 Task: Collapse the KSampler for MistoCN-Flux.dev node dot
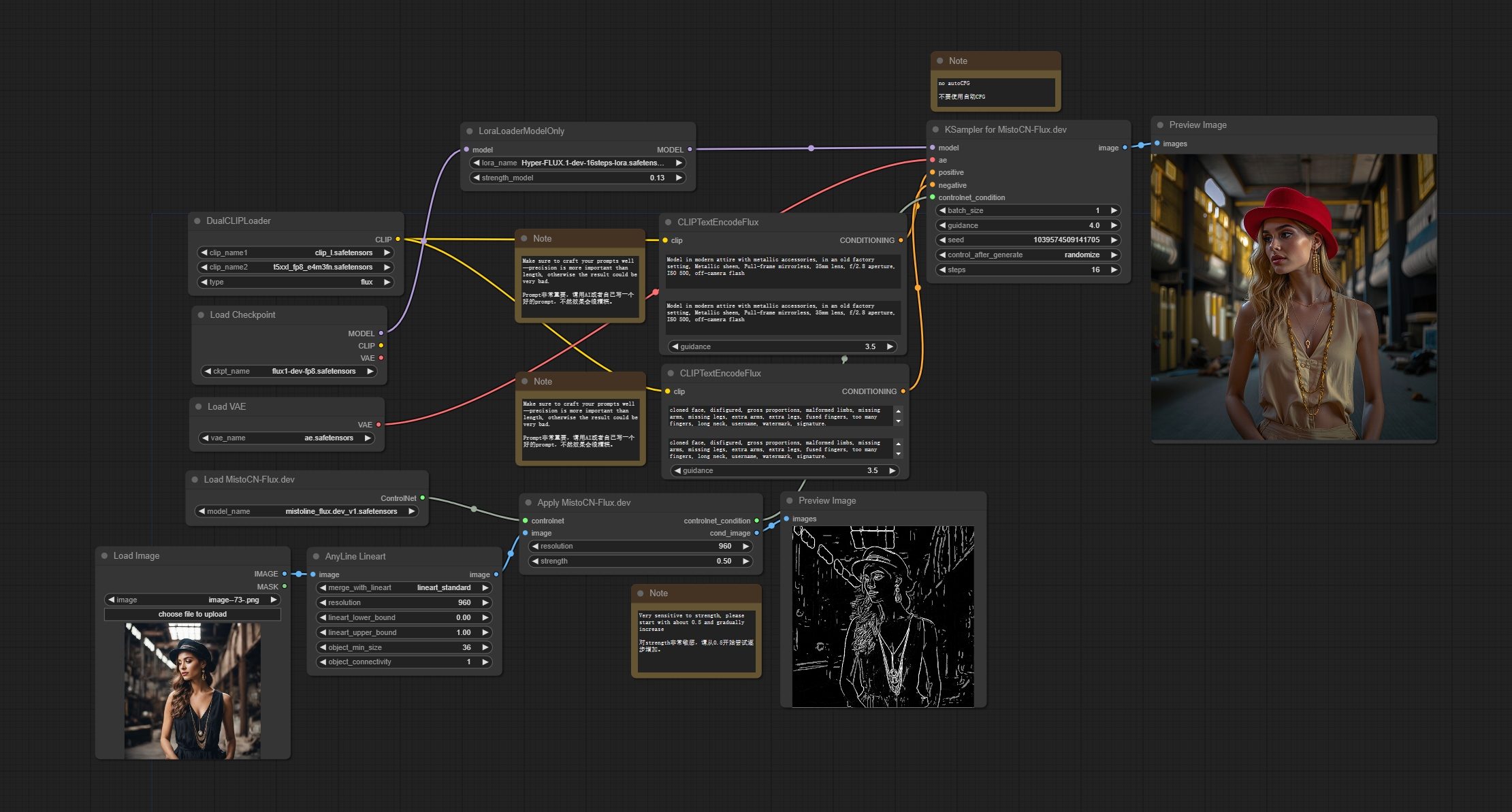coord(935,130)
